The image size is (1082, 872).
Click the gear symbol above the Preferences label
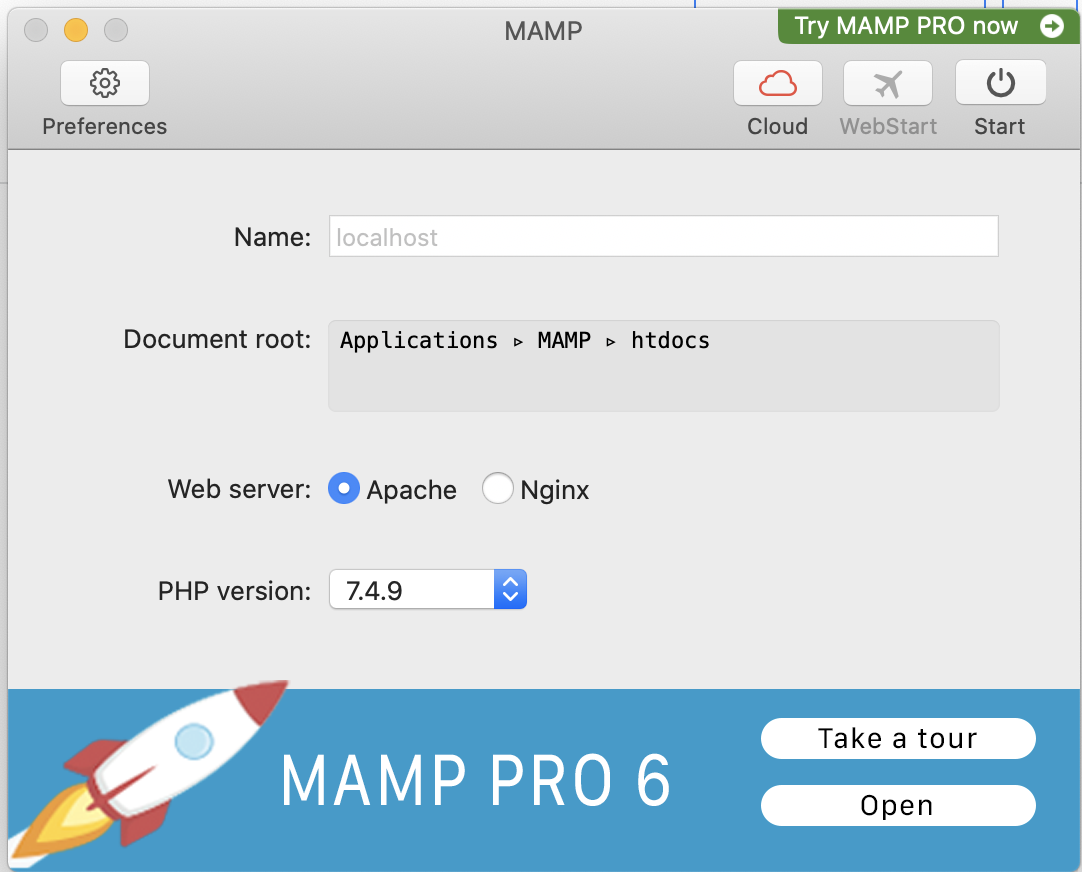(x=104, y=83)
